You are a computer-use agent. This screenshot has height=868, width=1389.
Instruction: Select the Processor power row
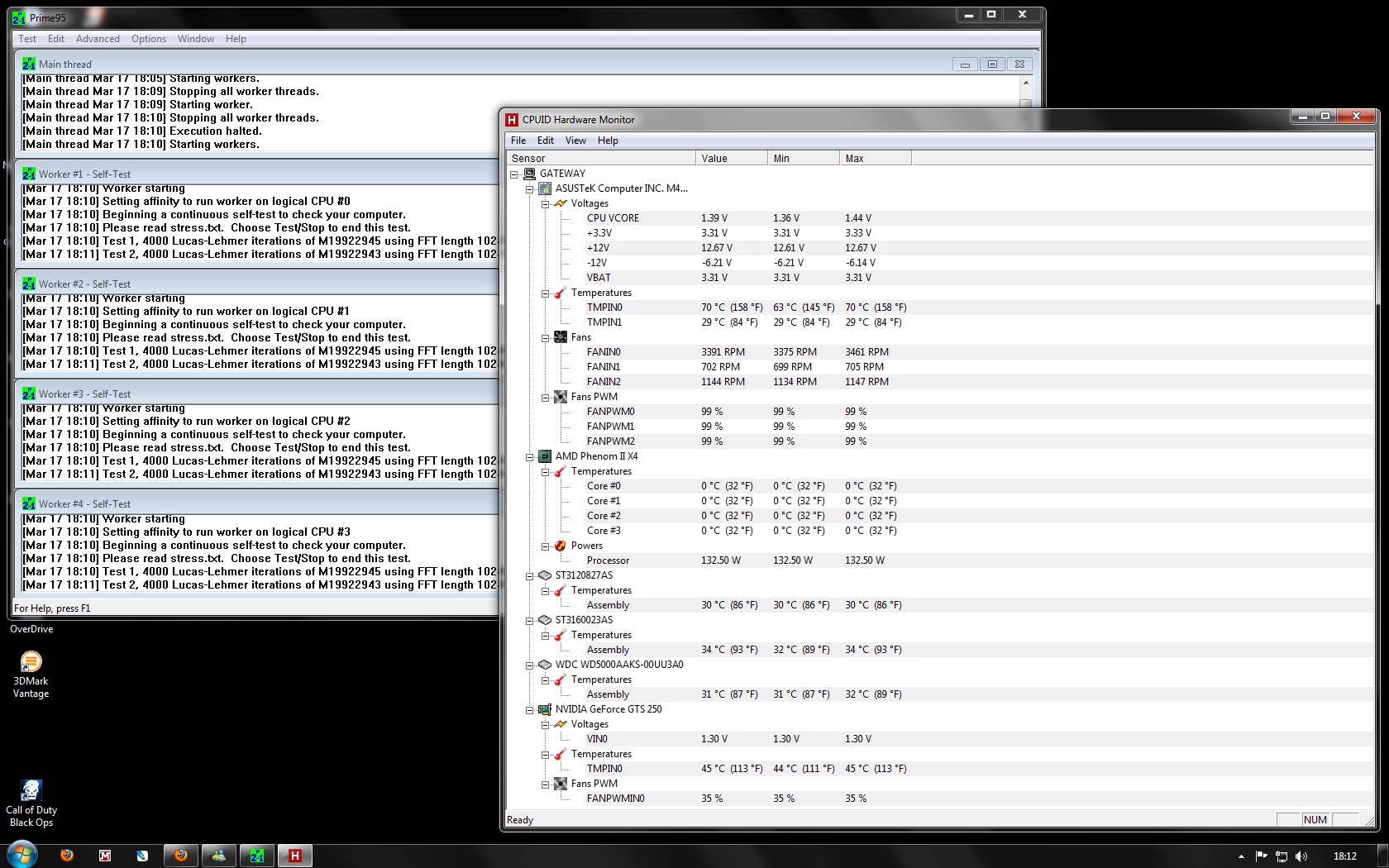(939, 560)
